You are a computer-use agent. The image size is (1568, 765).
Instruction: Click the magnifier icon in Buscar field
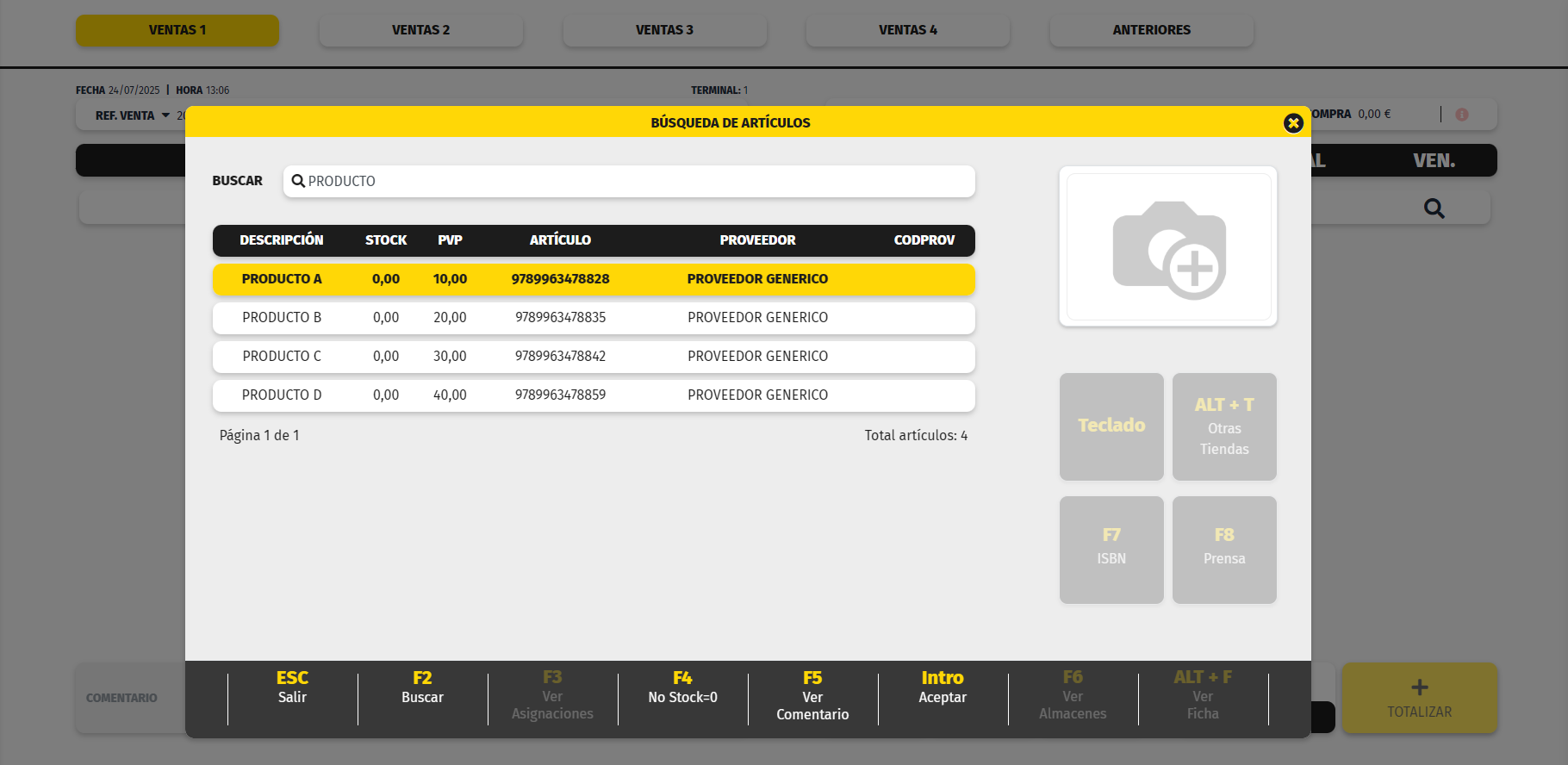[x=298, y=181]
